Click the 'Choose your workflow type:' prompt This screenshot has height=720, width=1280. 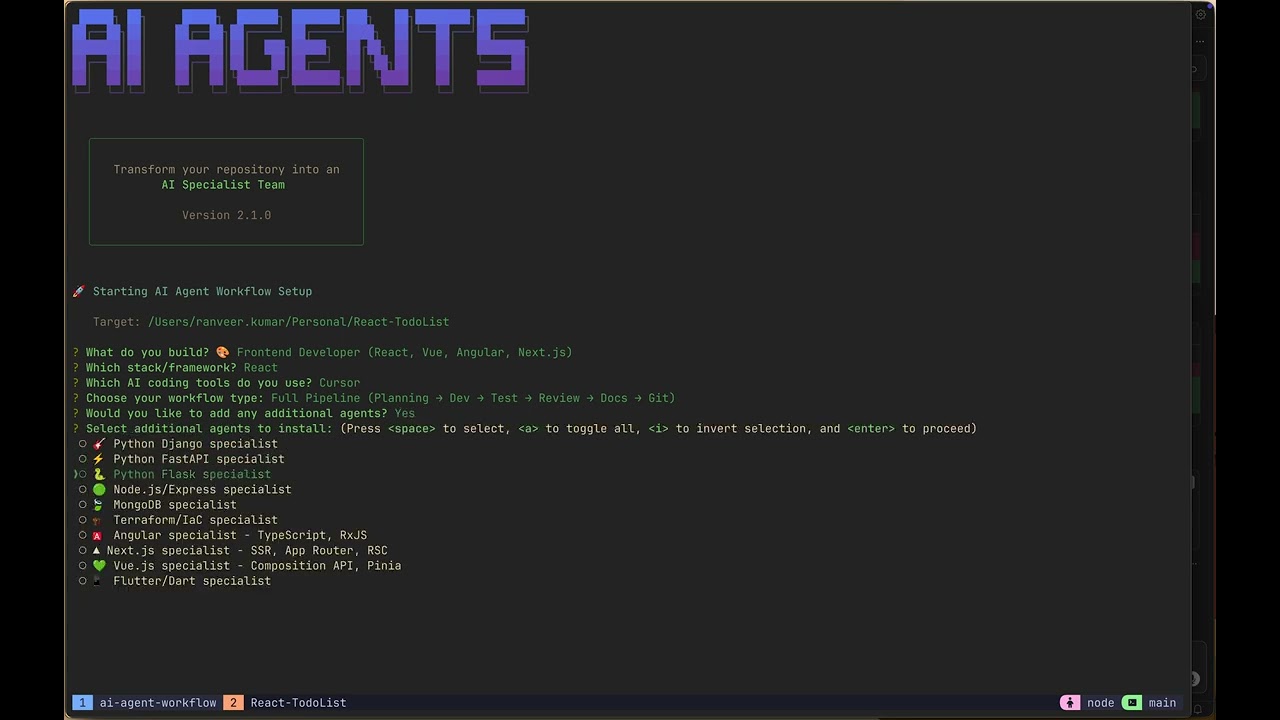[x=175, y=398]
